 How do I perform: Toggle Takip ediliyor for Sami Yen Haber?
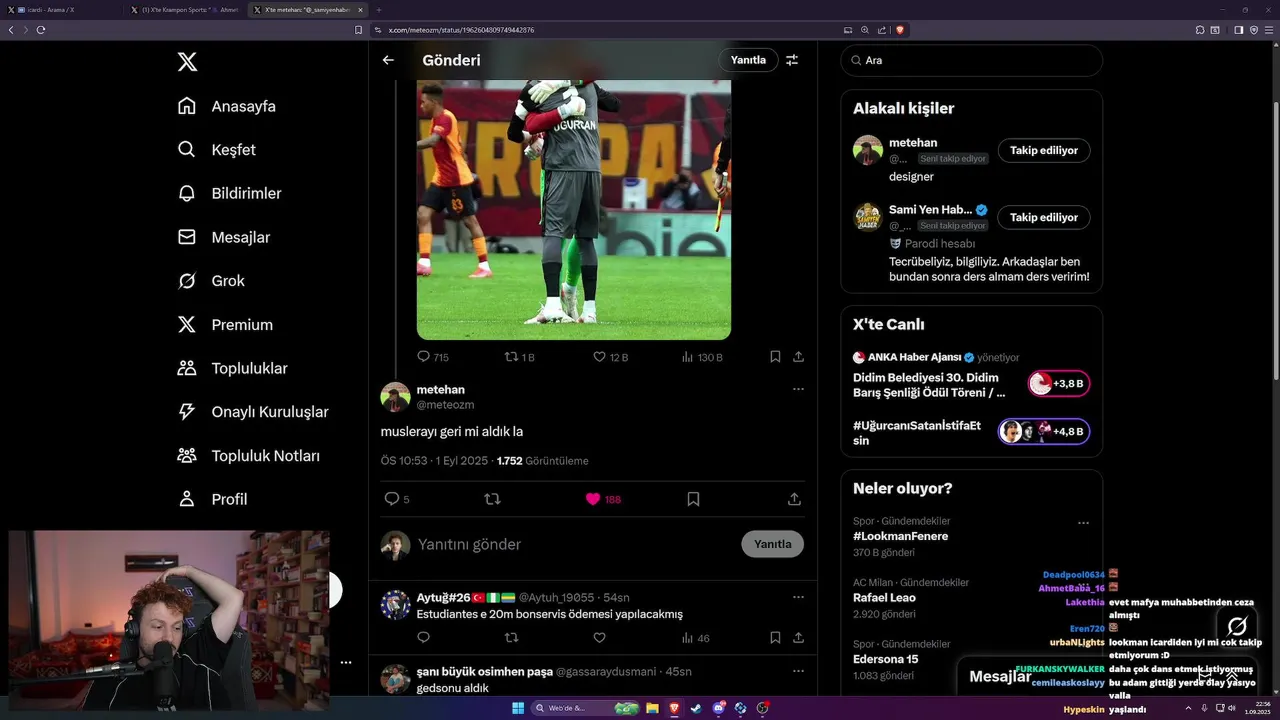pos(1044,217)
